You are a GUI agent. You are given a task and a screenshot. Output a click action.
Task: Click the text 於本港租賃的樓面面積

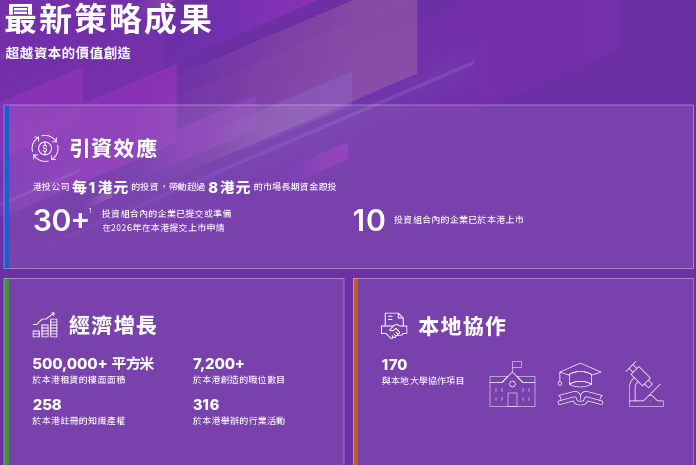click(x=79, y=380)
